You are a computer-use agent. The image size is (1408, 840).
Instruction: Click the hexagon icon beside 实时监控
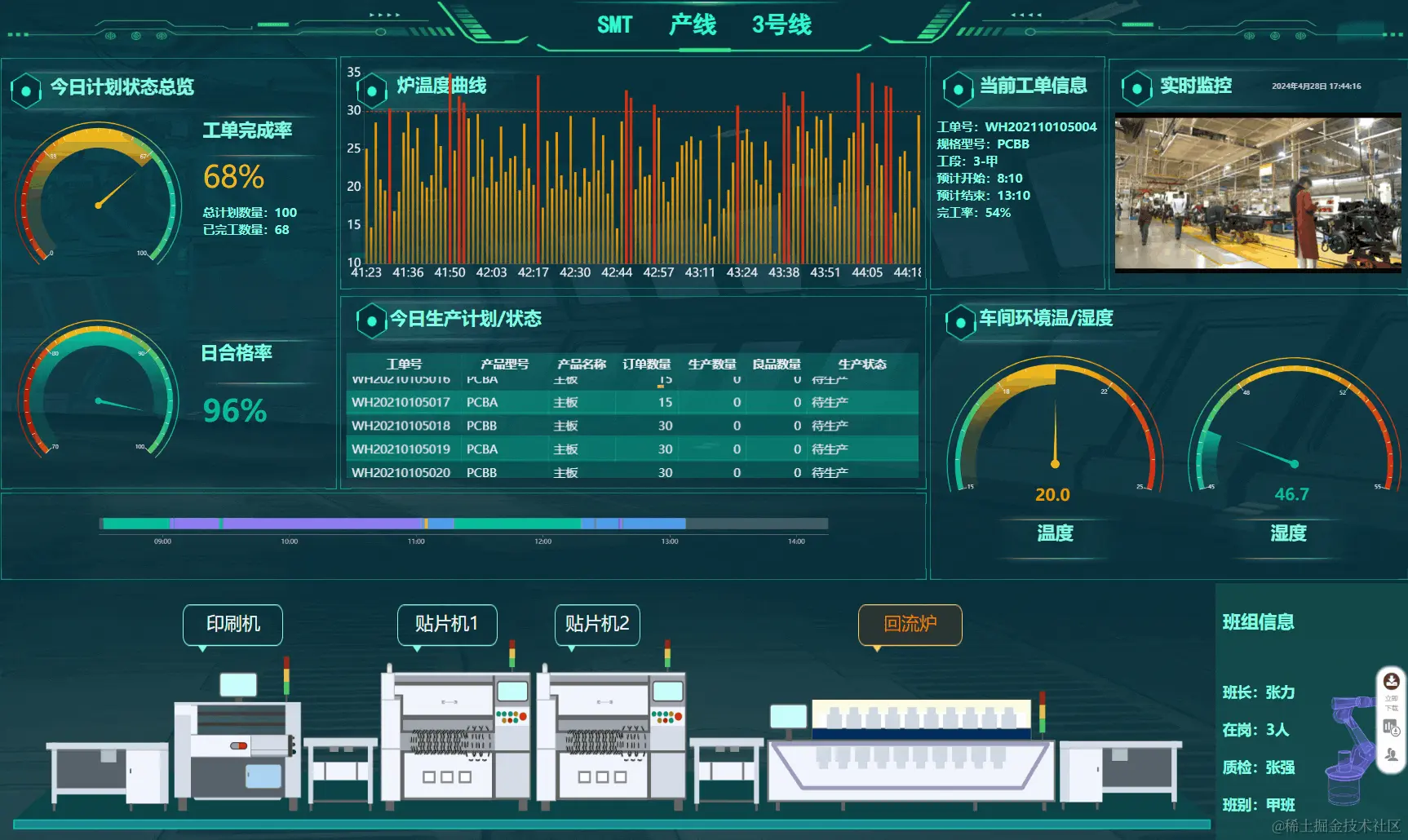[1136, 89]
